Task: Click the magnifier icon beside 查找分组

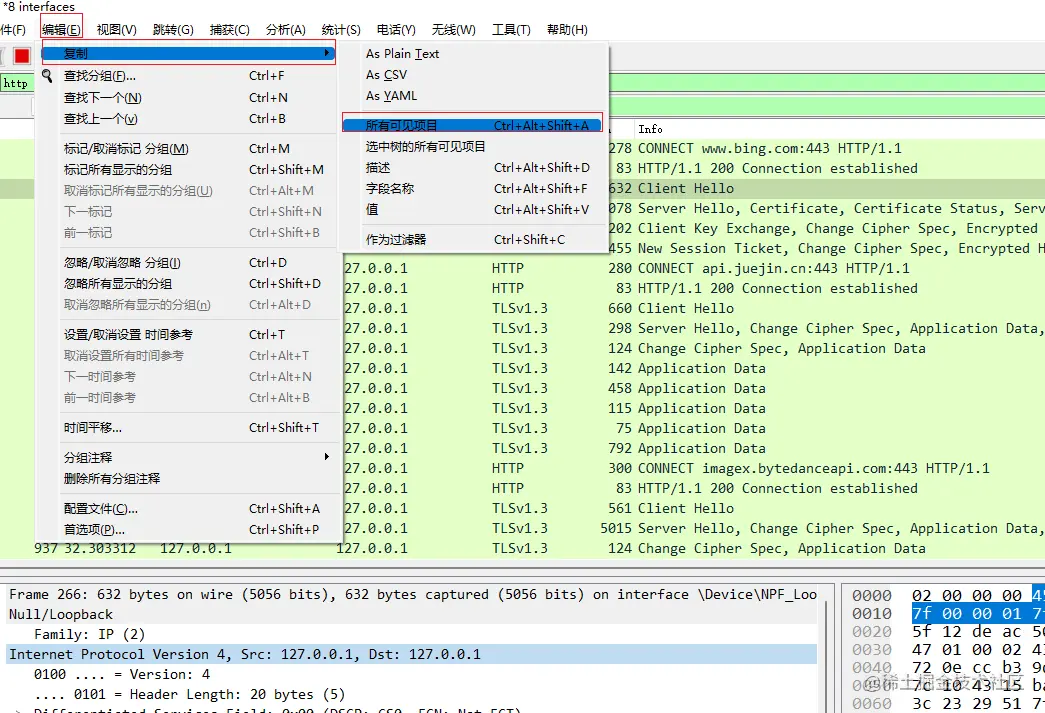Action: (x=47, y=76)
